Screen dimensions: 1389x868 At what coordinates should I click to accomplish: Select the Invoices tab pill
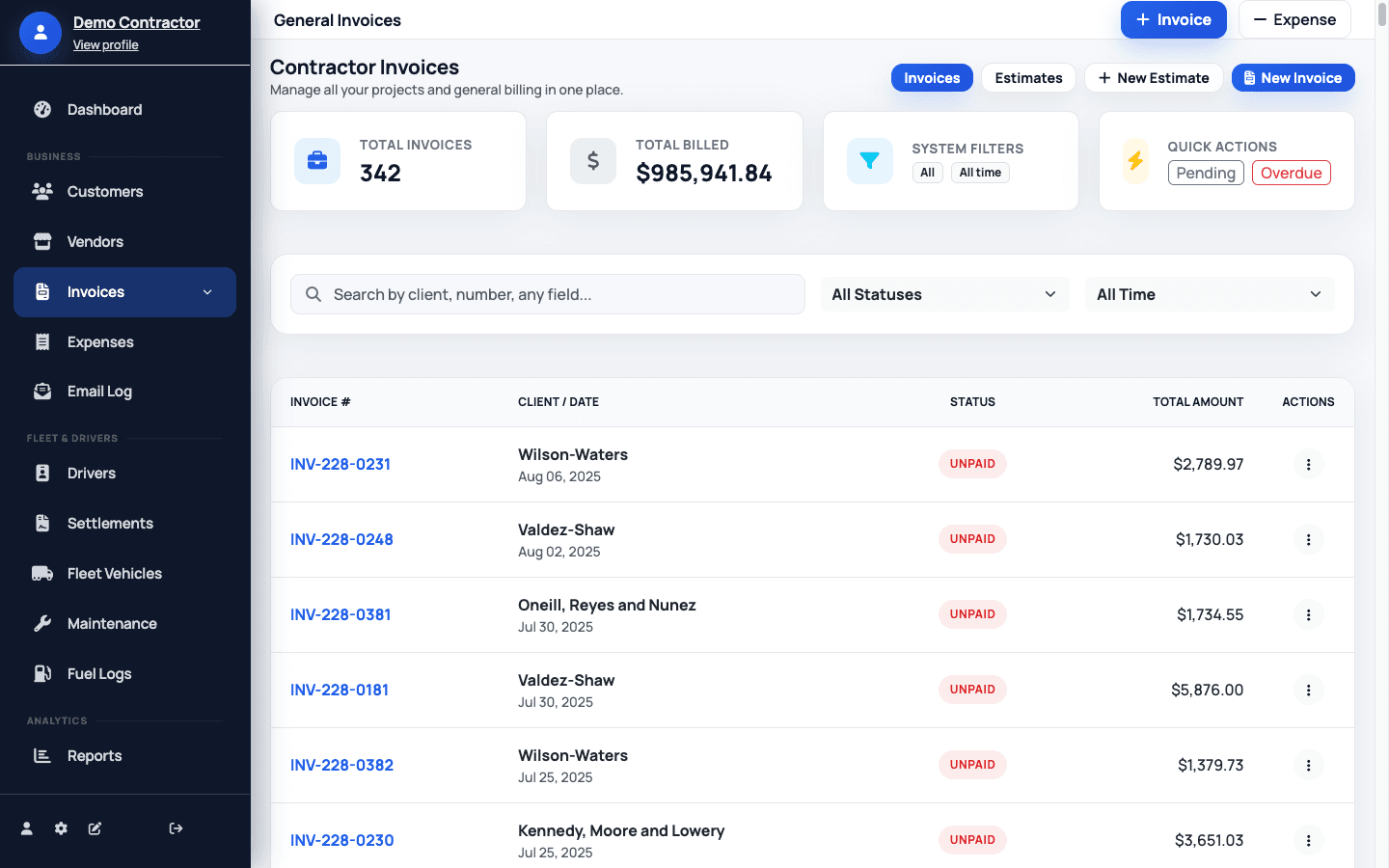click(932, 78)
